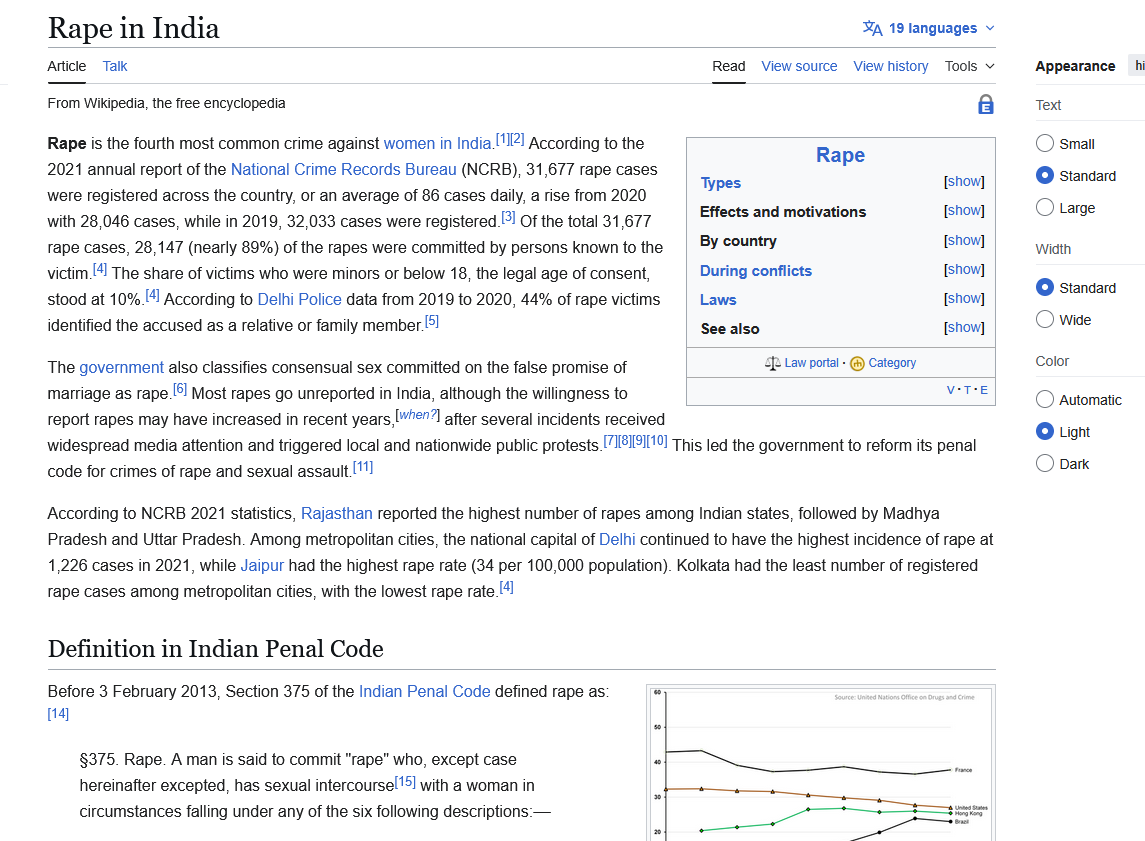Click the E template edit link
Screen dimensions: 1145x841
(984, 390)
